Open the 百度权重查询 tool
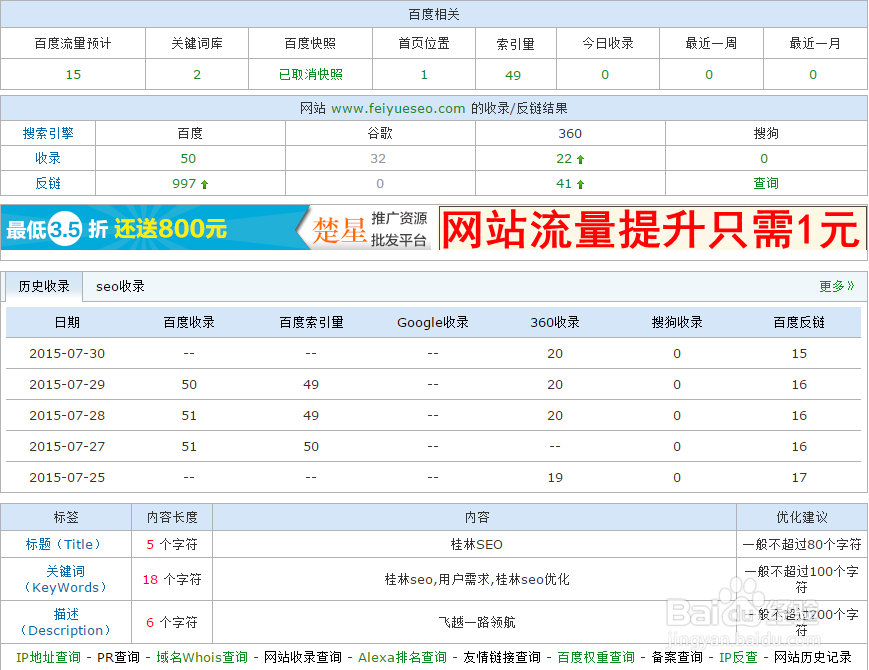869x670 pixels. [599, 659]
